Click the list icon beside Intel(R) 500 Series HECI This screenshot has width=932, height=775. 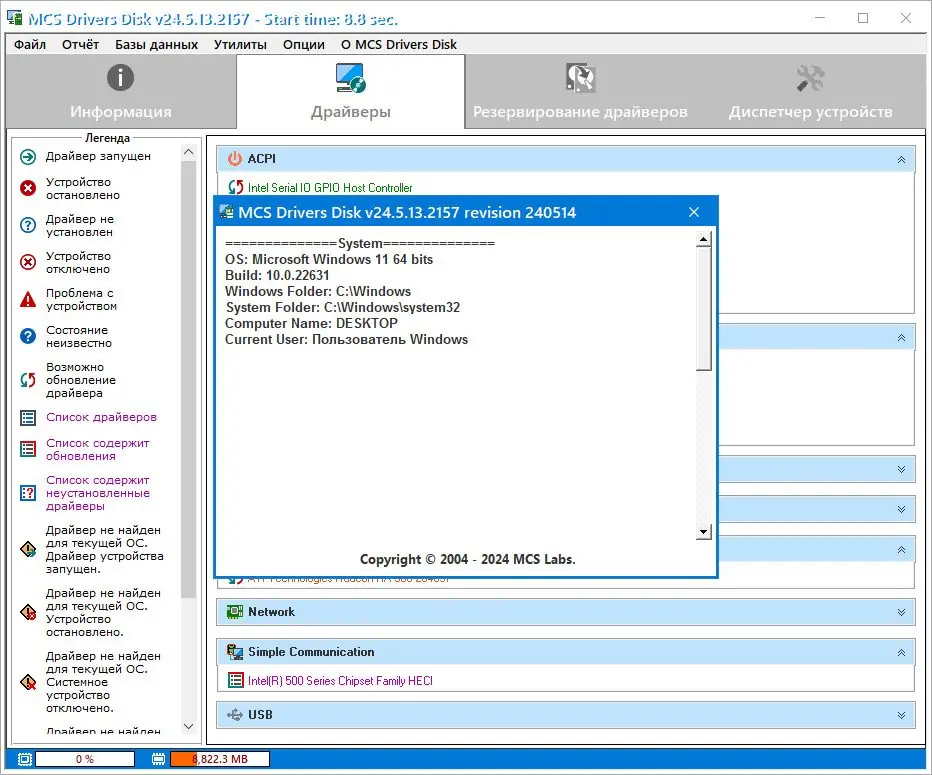point(235,681)
